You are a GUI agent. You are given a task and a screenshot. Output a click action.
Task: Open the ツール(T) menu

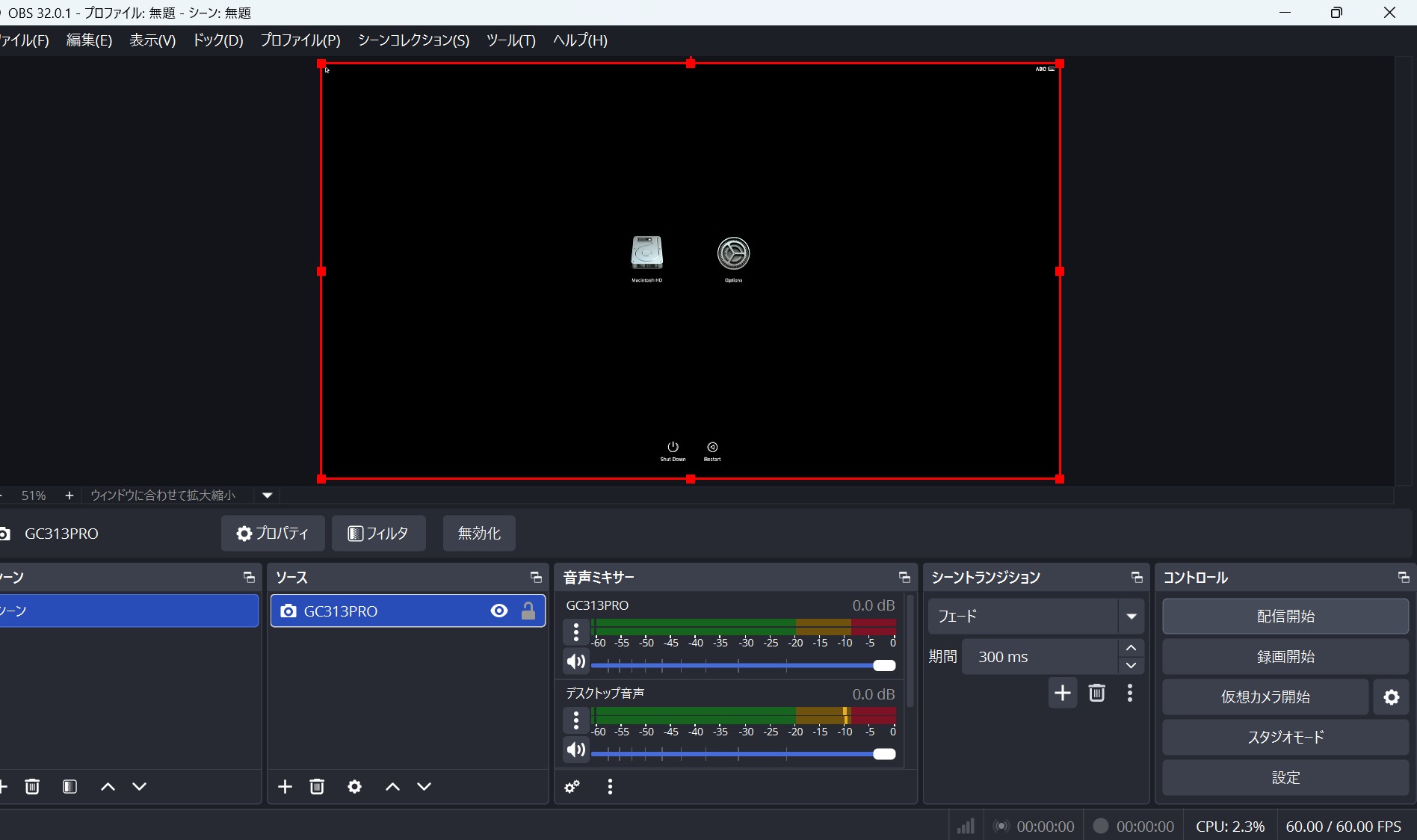510,40
